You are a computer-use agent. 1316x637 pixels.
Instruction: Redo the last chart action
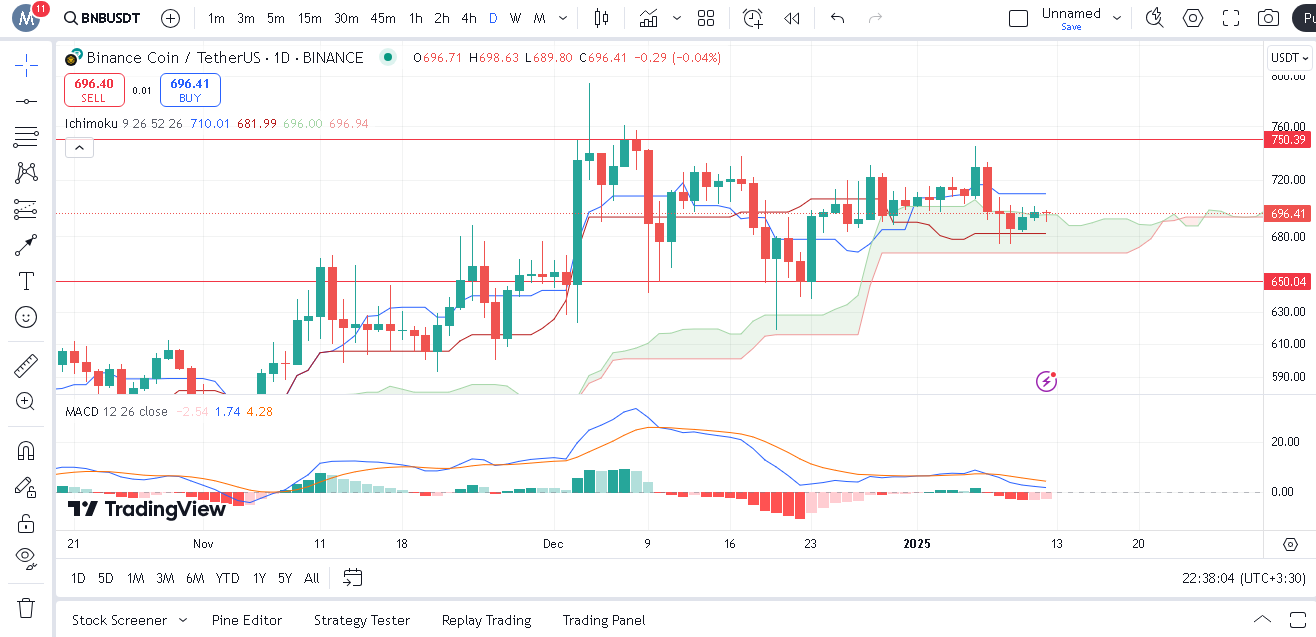(875, 18)
